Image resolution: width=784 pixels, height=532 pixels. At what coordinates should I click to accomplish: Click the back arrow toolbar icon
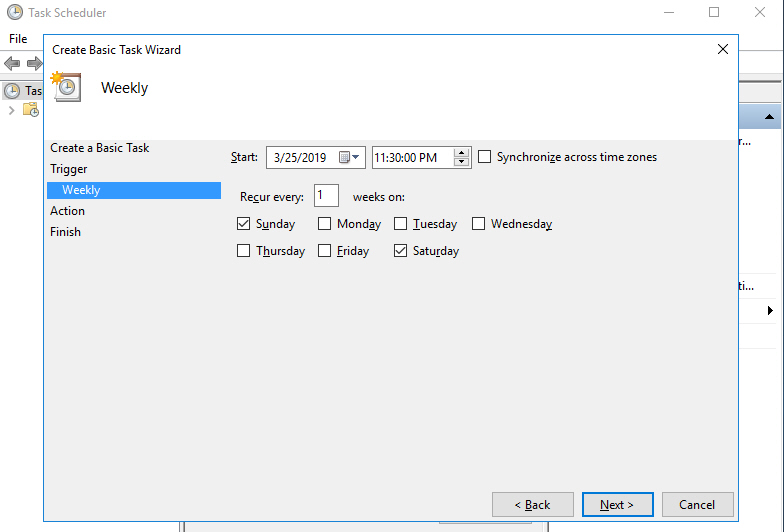12,64
